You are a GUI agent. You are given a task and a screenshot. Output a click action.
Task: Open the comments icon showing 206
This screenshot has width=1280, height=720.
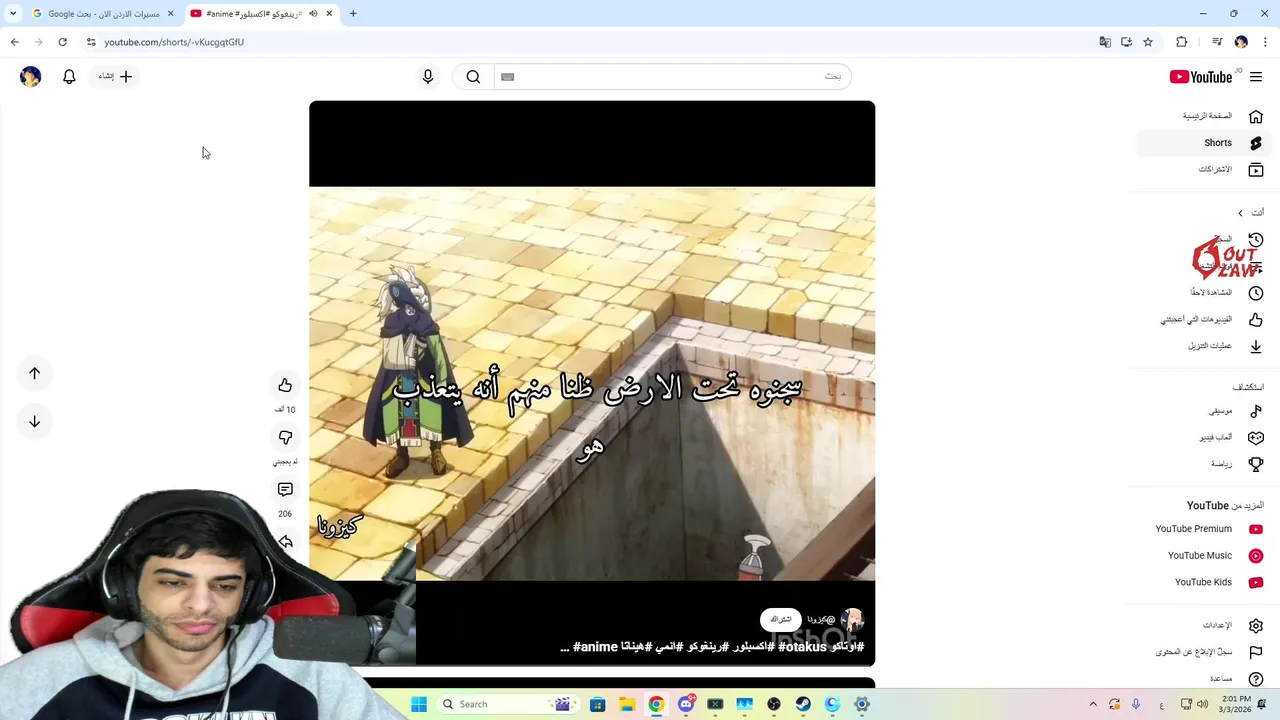(x=285, y=489)
